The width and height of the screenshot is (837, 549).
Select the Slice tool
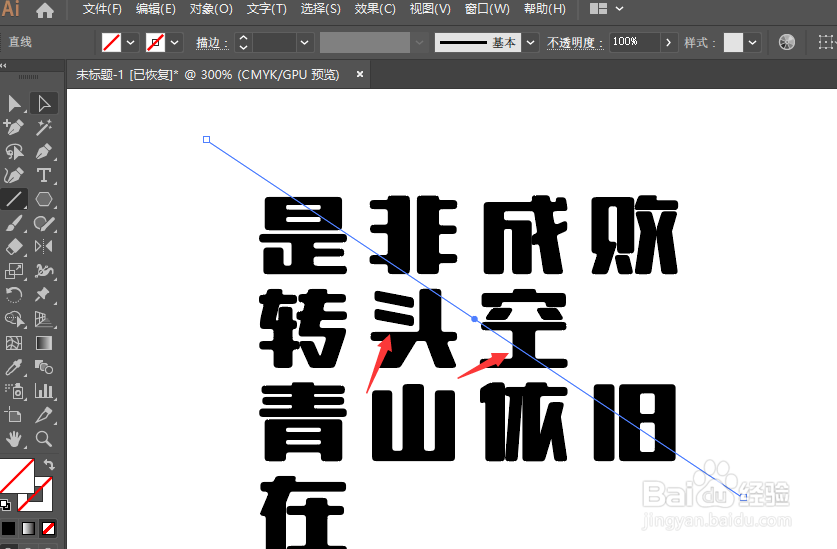coord(44,415)
